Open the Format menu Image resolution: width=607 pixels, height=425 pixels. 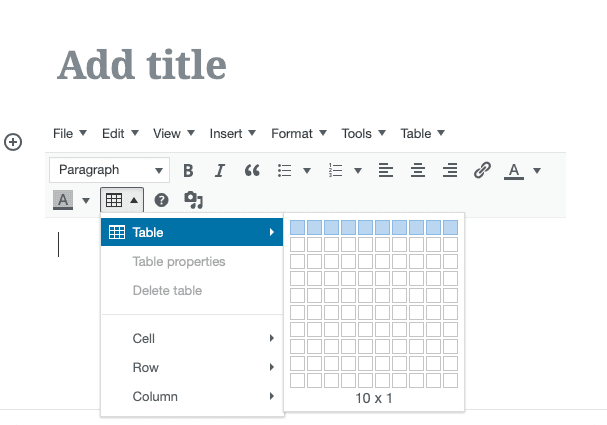tap(298, 133)
